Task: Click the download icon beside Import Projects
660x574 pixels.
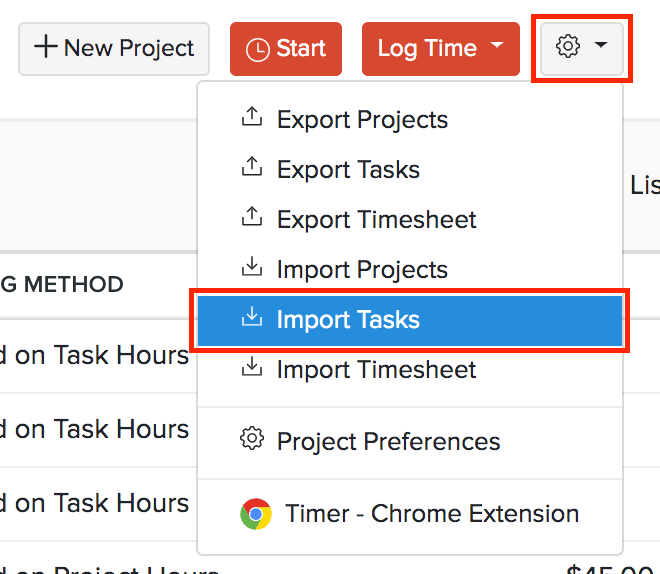Action: click(252, 269)
